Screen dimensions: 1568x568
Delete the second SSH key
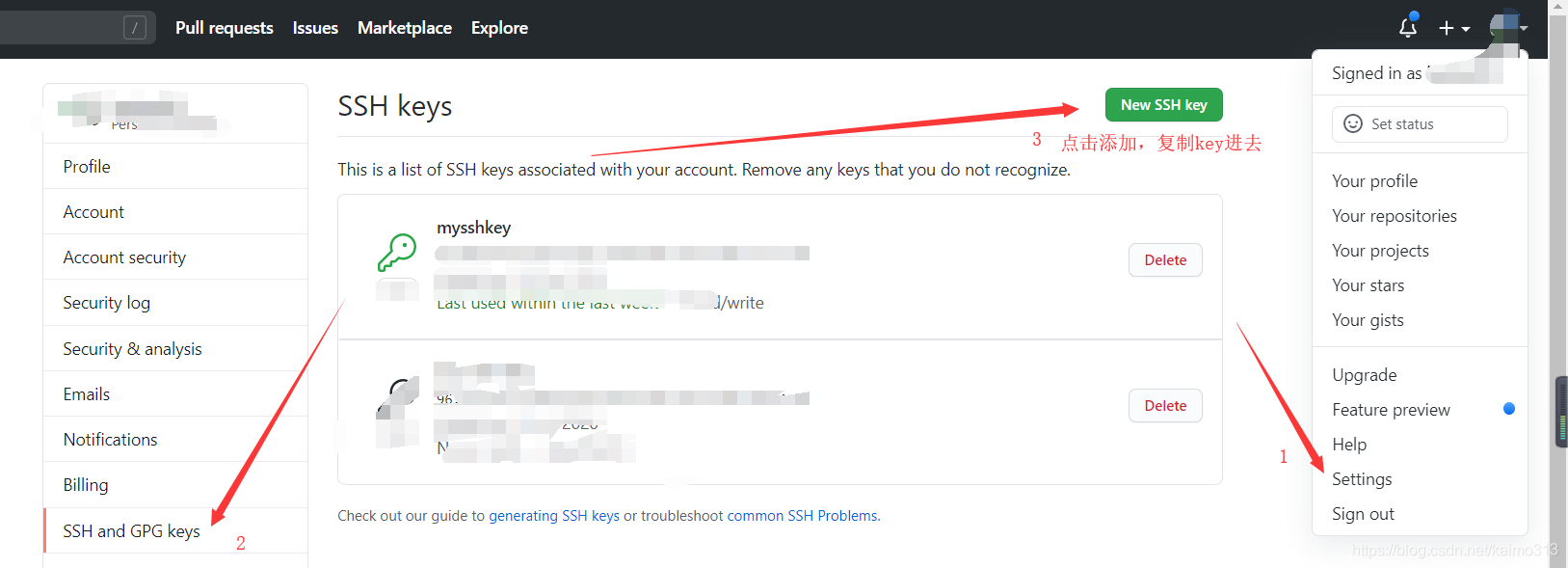tap(1165, 406)
